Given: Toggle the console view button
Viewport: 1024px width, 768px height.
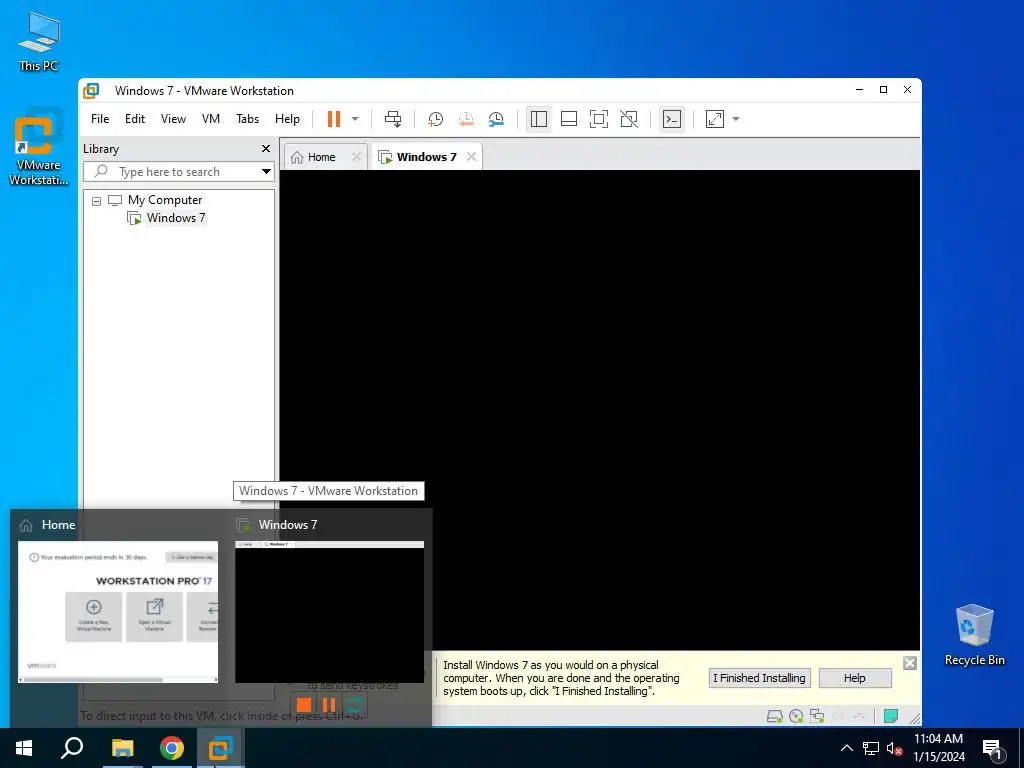Looking at the screenshot, I should click(672, 119).
